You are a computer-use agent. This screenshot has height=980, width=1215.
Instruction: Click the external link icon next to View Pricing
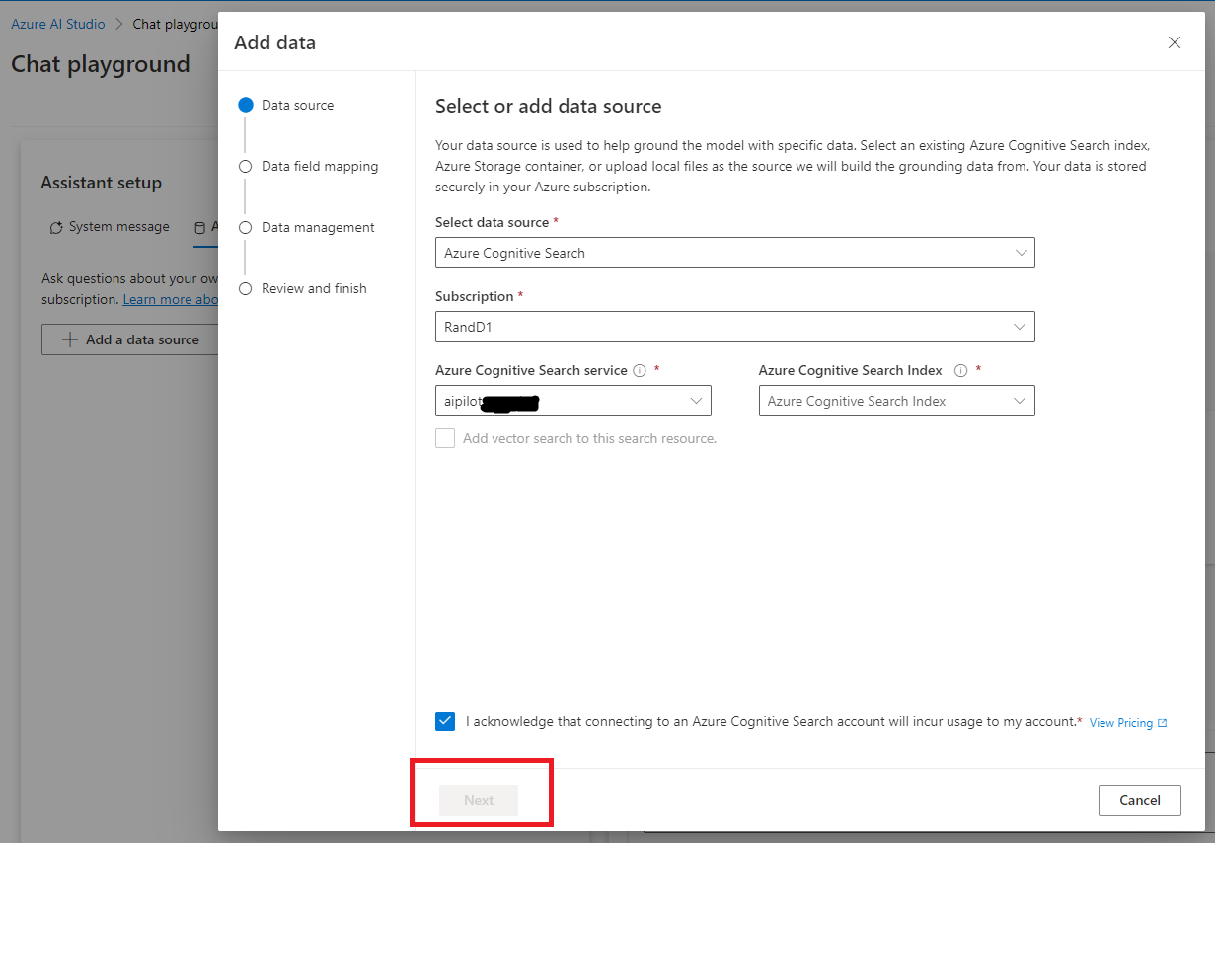[1161, 722]
